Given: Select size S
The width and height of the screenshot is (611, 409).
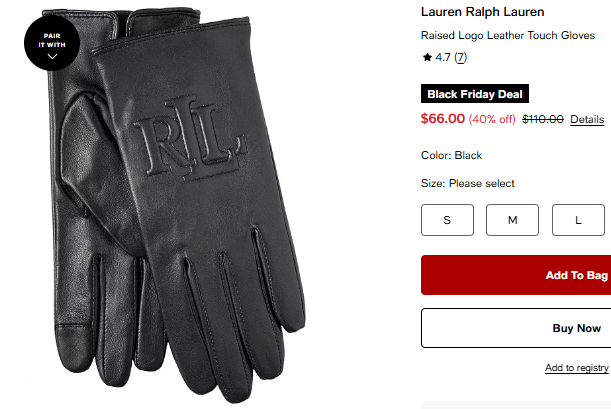Looking at the screenshot, I should [x=447, y=220].
